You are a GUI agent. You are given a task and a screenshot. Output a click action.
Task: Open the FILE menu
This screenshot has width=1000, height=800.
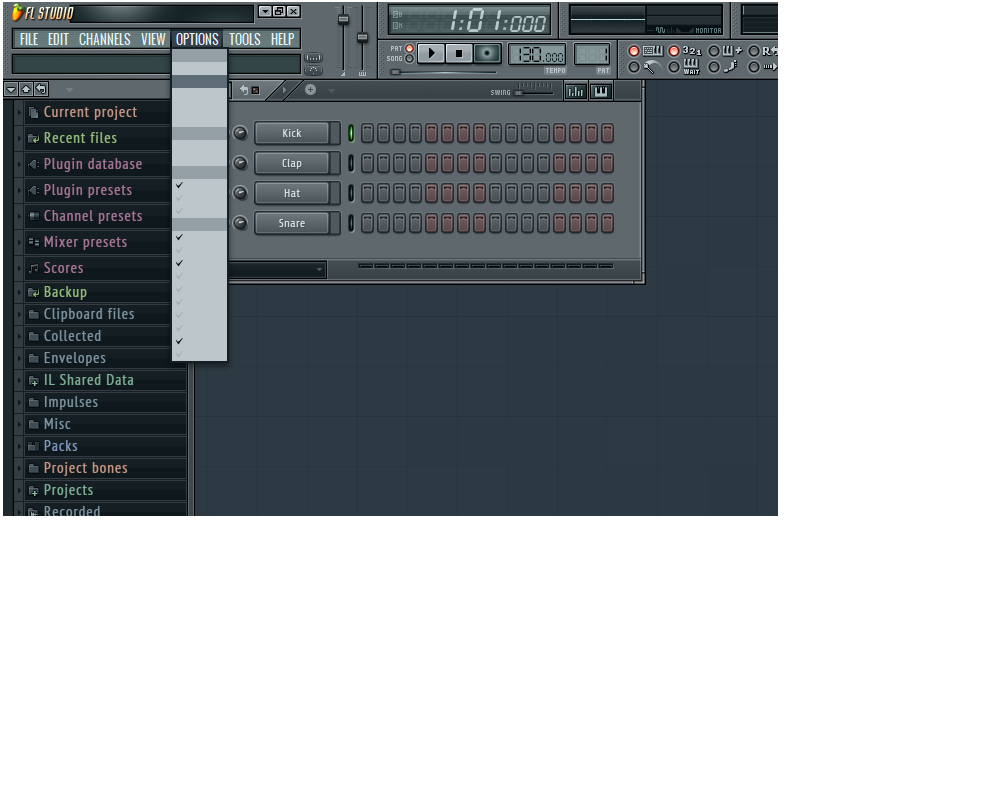(x=29, y=40)
